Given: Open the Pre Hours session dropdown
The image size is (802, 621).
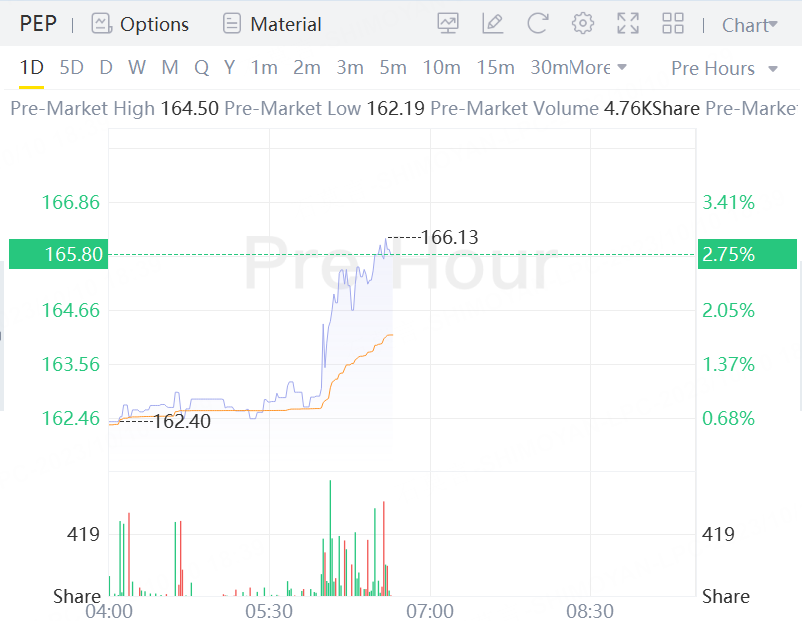Looking at the screenshot, I should (724, 68).
